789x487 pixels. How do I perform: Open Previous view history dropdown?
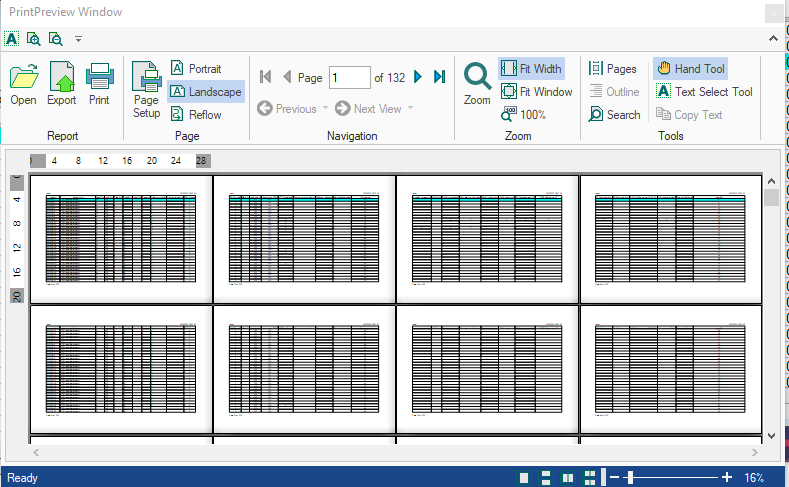coord(325,108)
